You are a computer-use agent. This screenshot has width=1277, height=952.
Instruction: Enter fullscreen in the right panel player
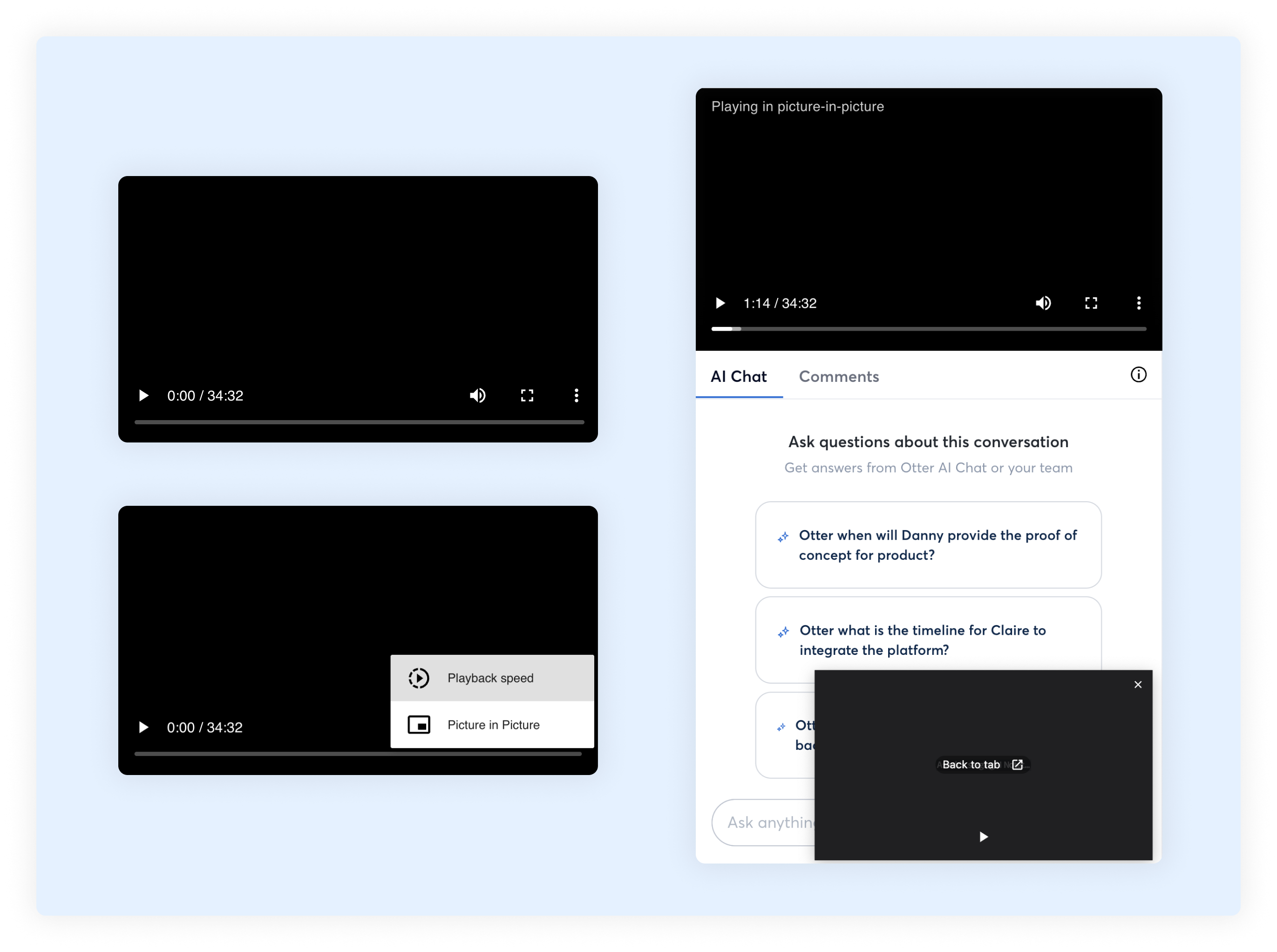point(1091,303)
